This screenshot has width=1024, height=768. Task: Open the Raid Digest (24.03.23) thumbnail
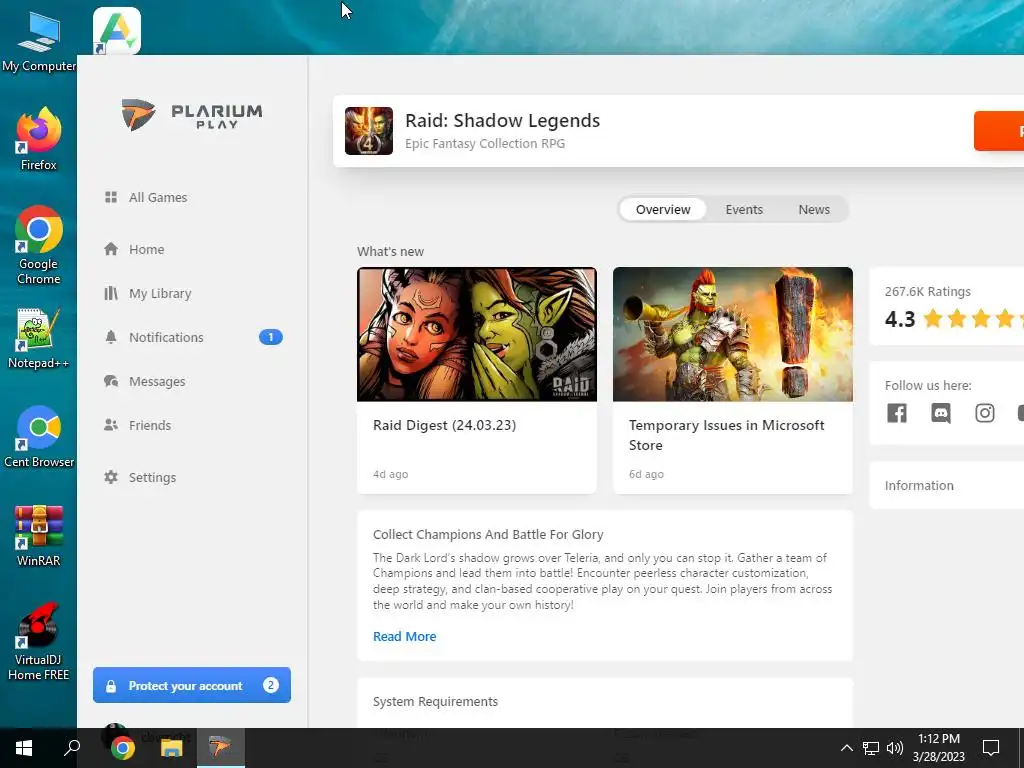(477, 334)
